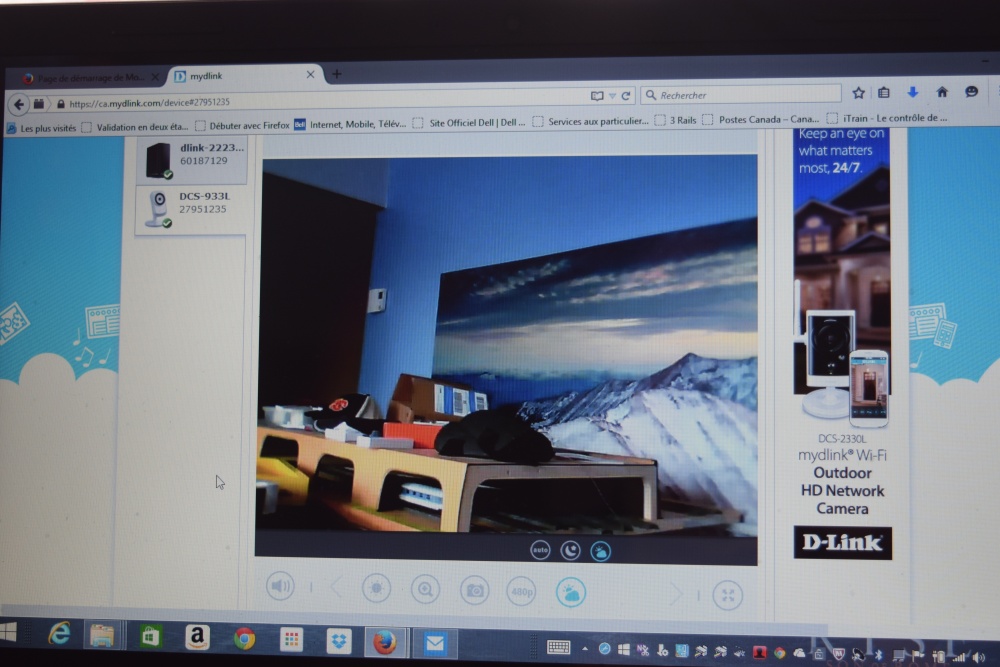1000x667 pixels.
Task: Open Internet, Mobile, Télév... bookmark
Action: tap(350, 124)
